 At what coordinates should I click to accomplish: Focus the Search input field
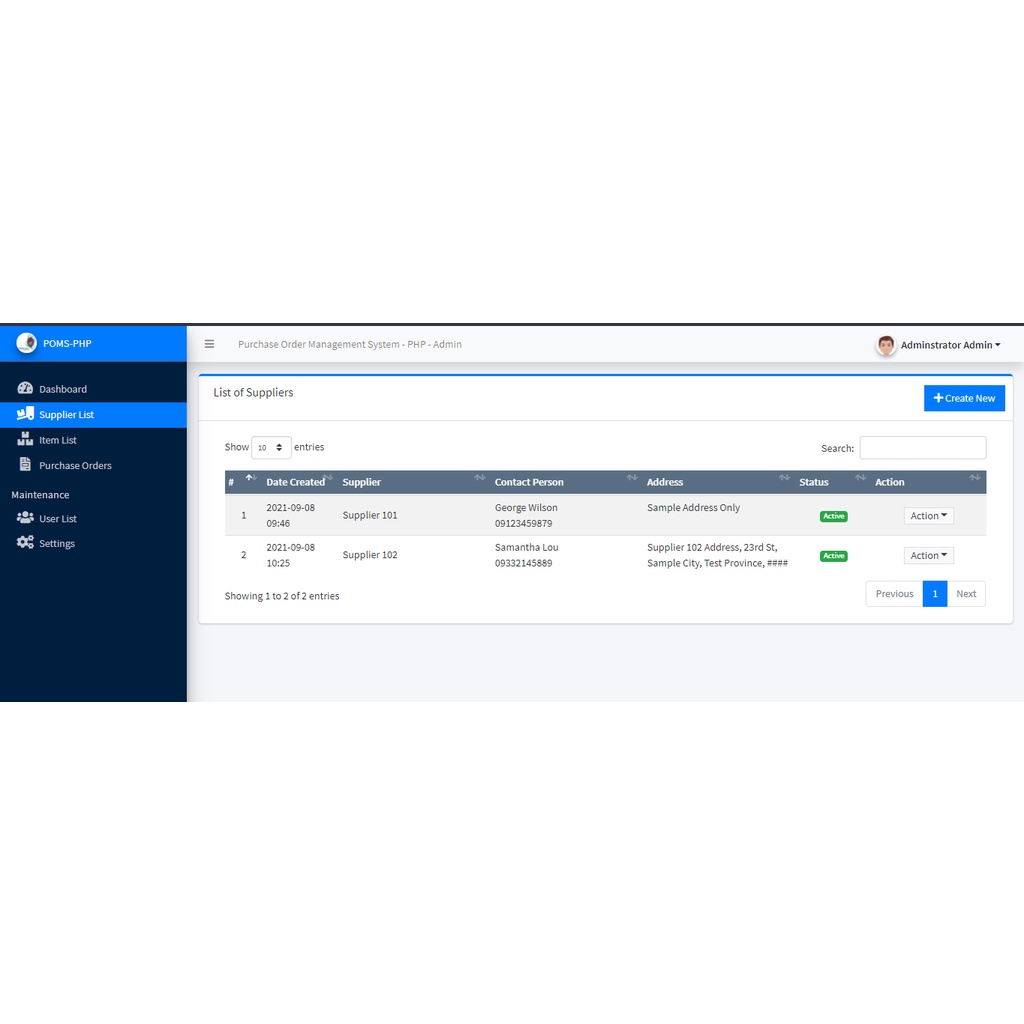click(x=922, y=448)
